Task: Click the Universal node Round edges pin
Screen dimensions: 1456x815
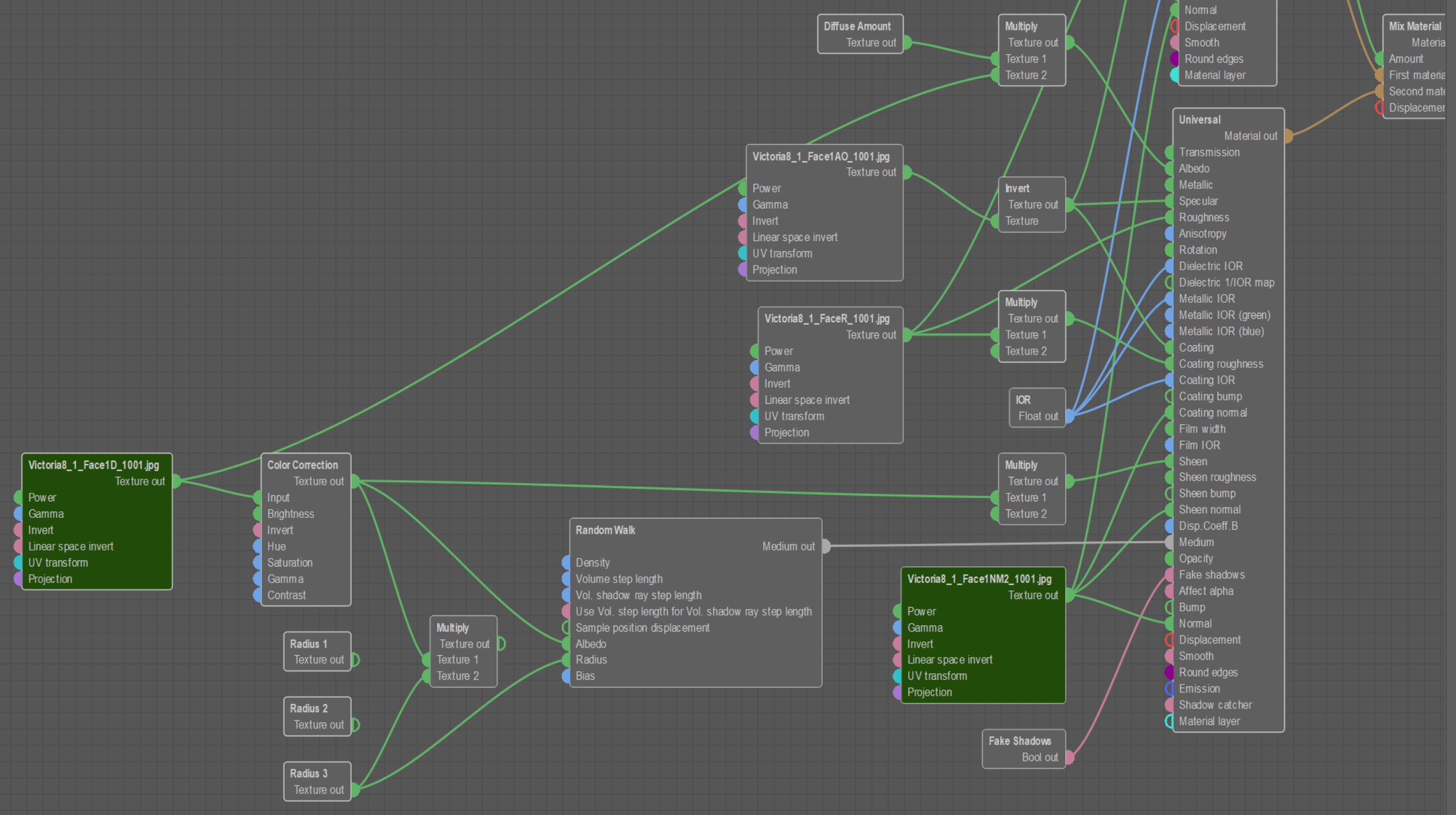Action: [x=1169, y=673]
